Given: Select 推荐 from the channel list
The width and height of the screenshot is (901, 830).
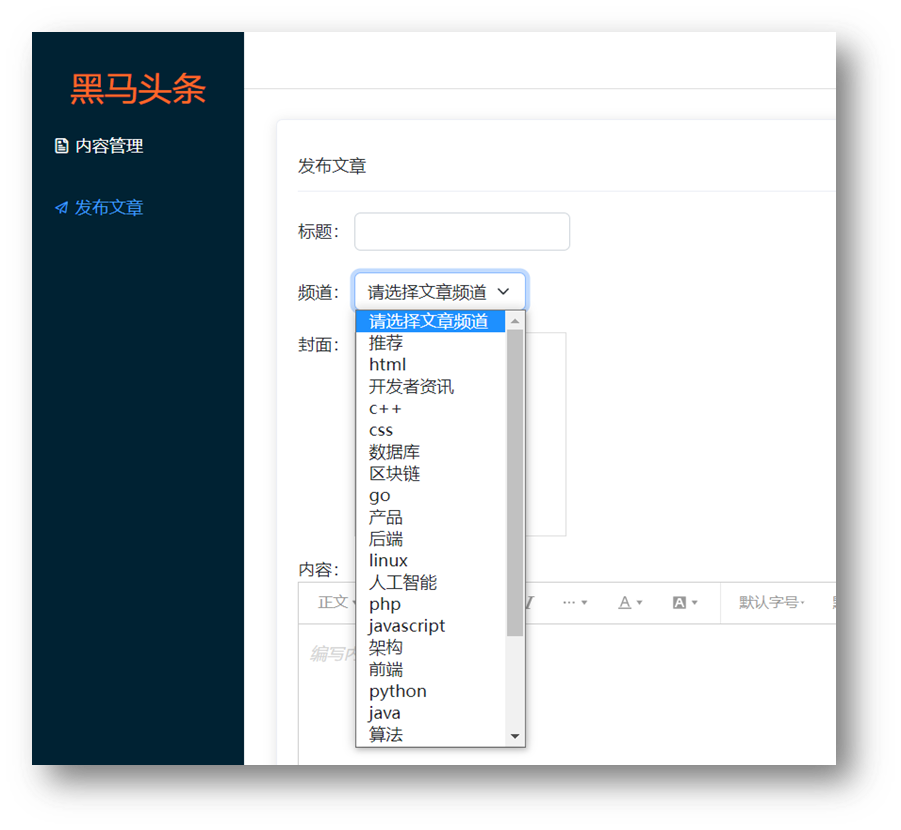Looking at the screenshot, I should (386, 343).
